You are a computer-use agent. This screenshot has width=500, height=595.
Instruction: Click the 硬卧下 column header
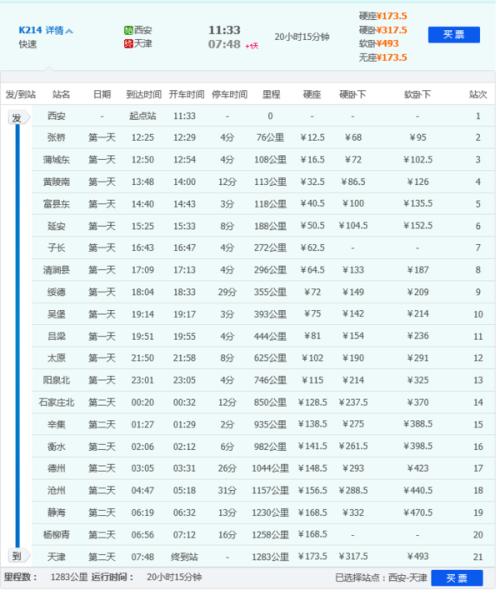352,94
